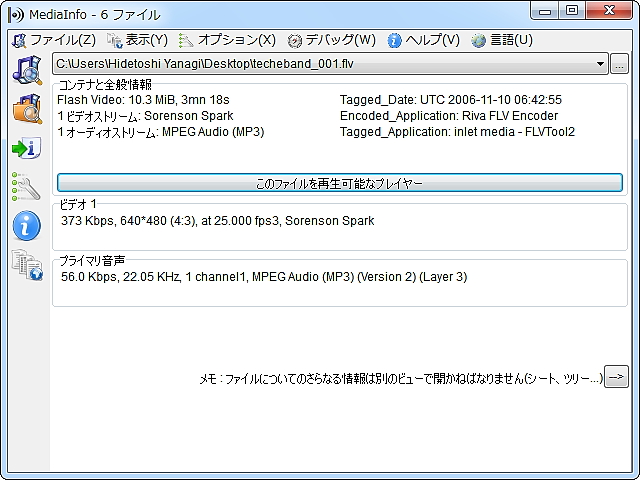This screenshot has height=480, width=640.
Task: Select the techeband_001.flv path field
Action: (330, 64)
